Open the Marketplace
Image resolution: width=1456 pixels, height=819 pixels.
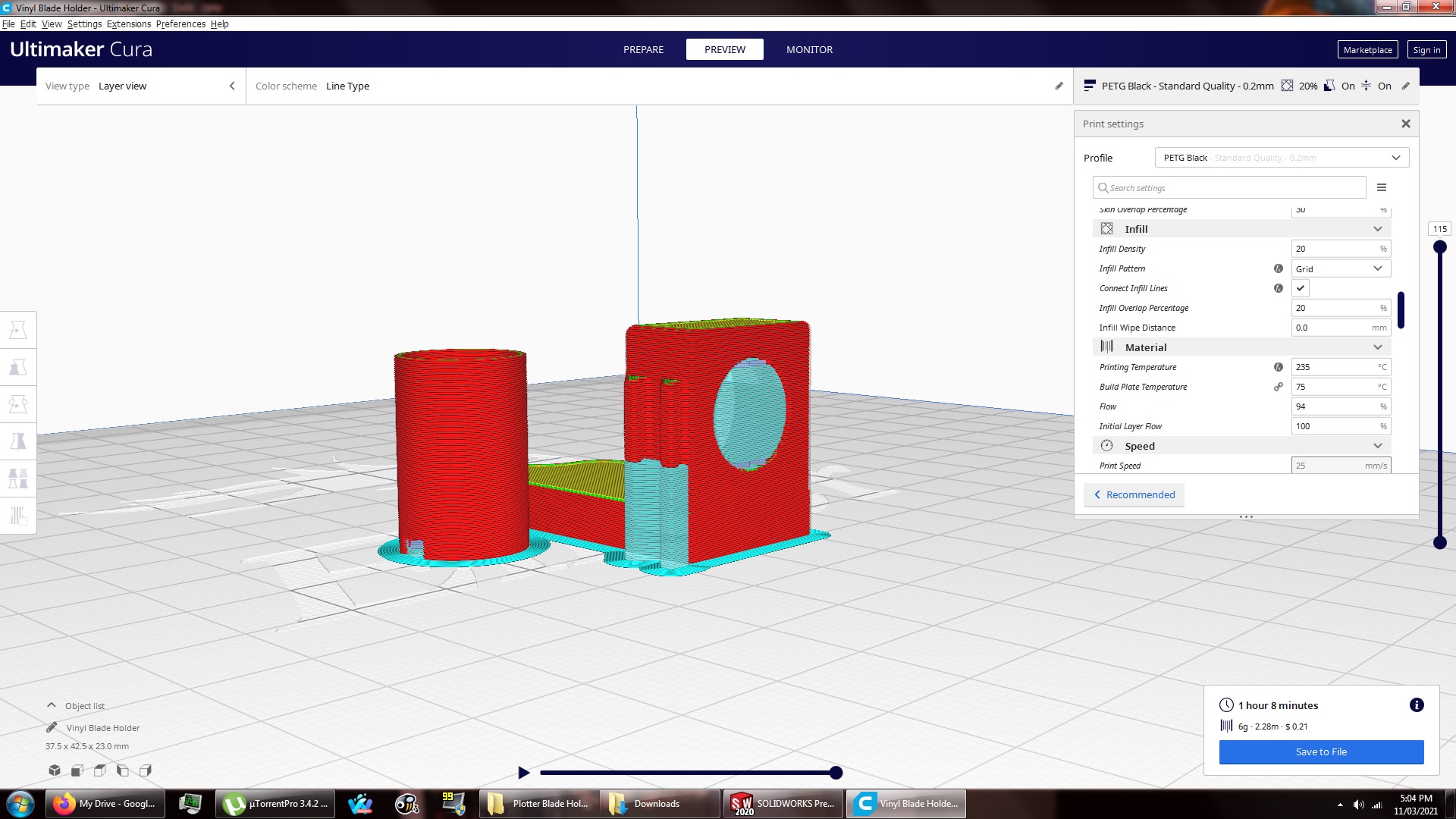pyautogui.click(x=1367, y=50)
